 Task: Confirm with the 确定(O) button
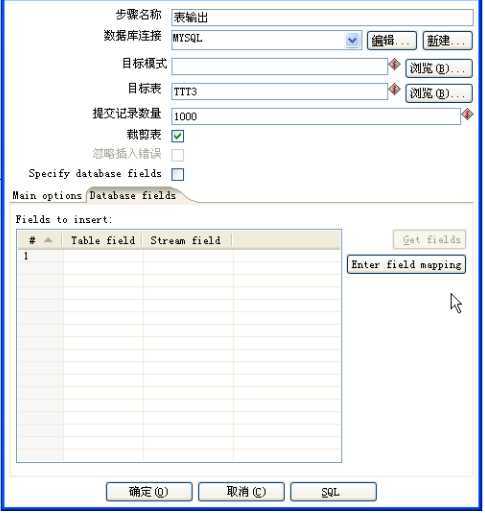coord(150,493)
